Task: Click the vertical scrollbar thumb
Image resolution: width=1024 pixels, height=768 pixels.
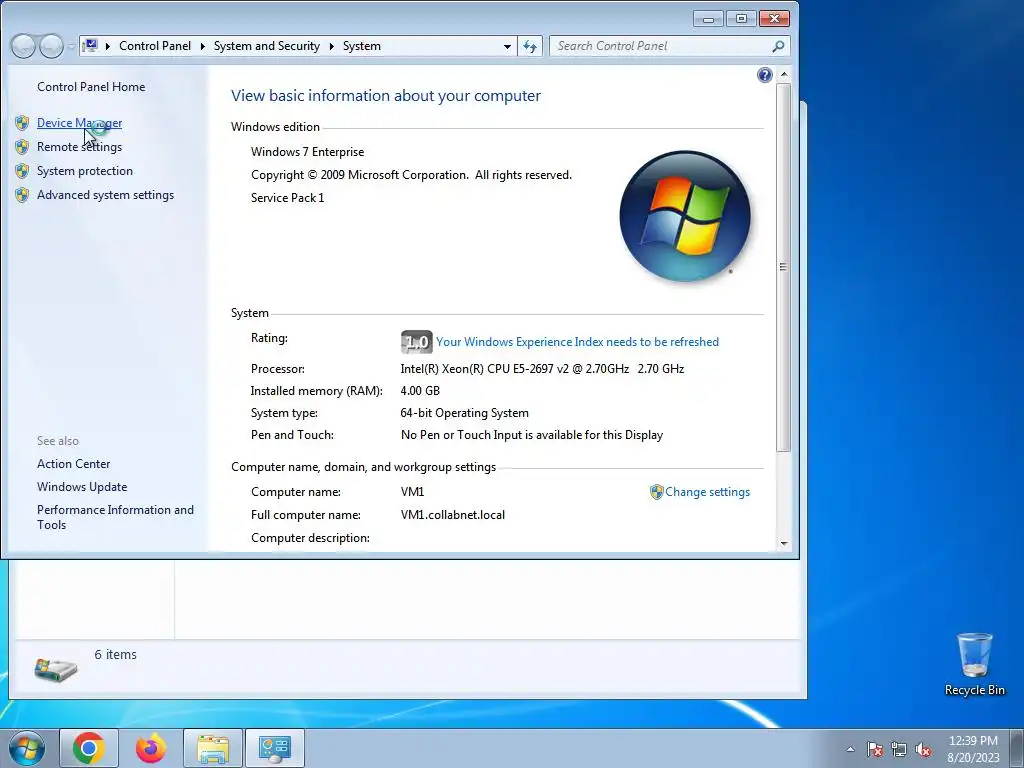Action: pyautogui.click(x=784, y=266)
